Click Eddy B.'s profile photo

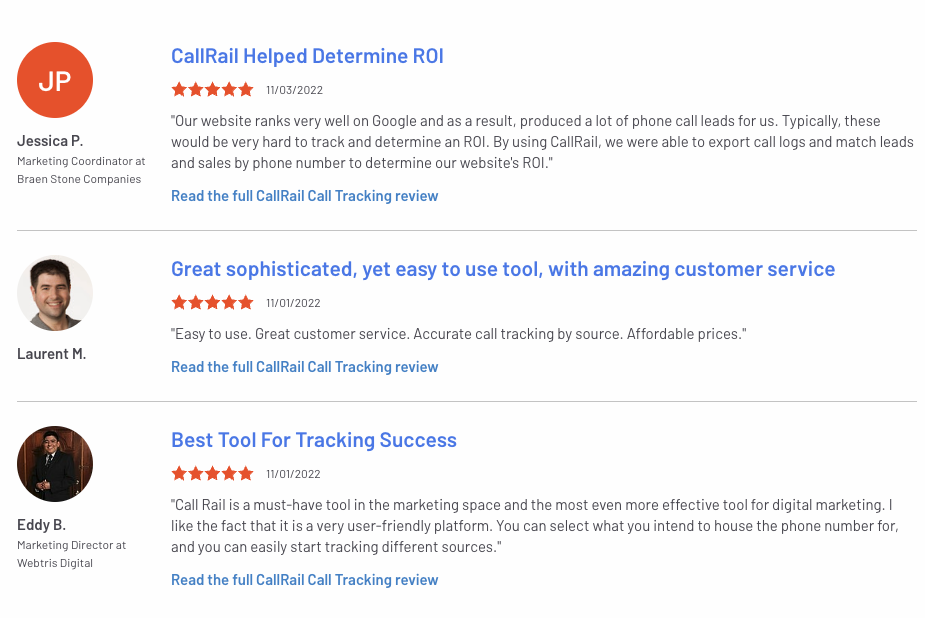click(x=55, y=464)
